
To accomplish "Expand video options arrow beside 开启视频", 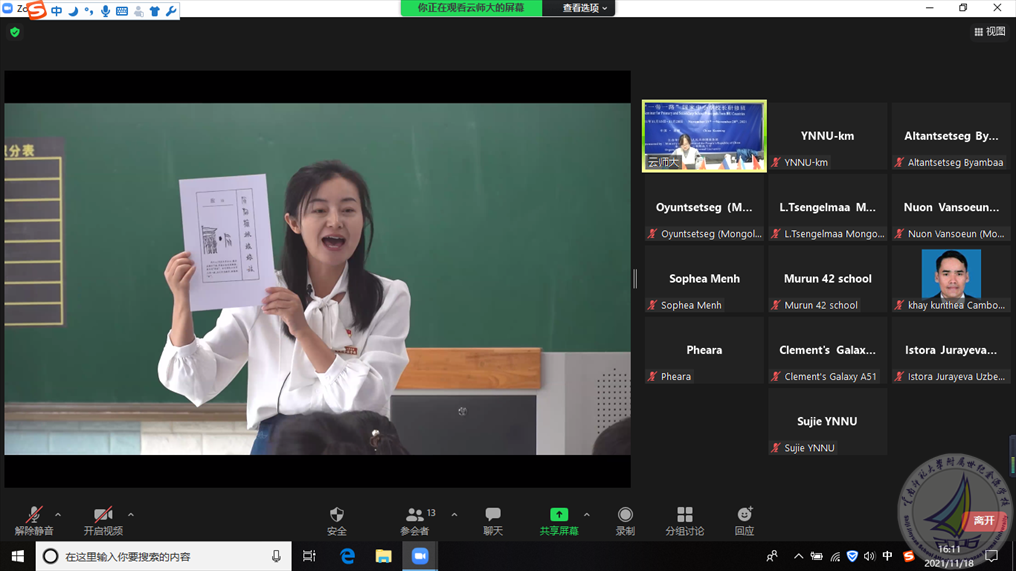I will coord(131,516).
